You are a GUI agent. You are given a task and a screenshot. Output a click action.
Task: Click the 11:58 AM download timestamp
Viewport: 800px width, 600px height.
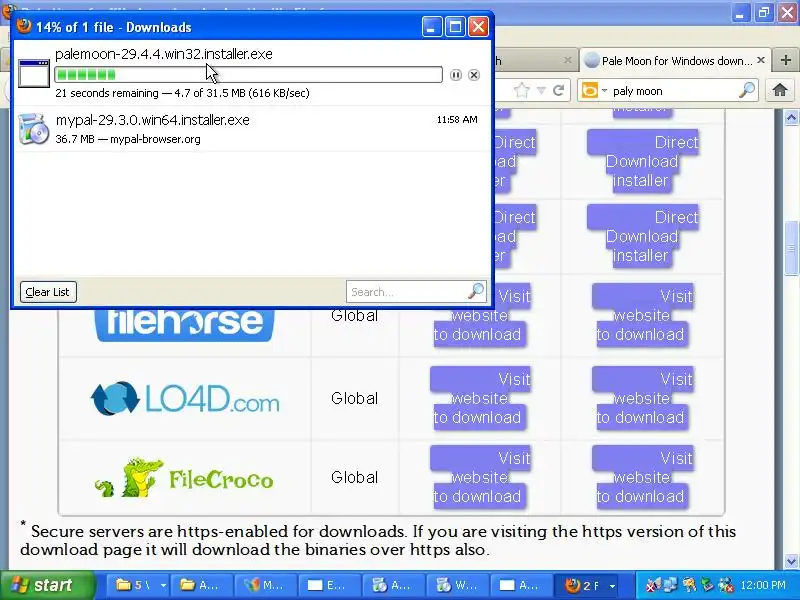pyautogui.click(x=457, y=119)
